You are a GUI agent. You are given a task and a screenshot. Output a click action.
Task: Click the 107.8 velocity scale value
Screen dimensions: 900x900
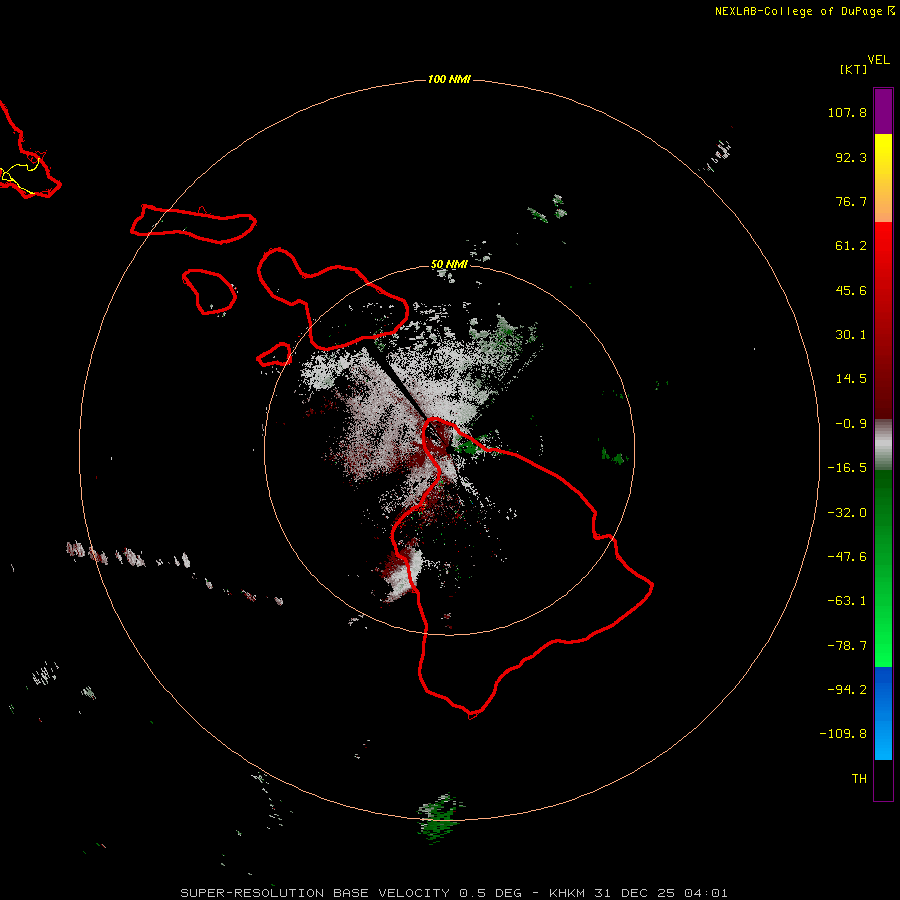click(847, 112)
